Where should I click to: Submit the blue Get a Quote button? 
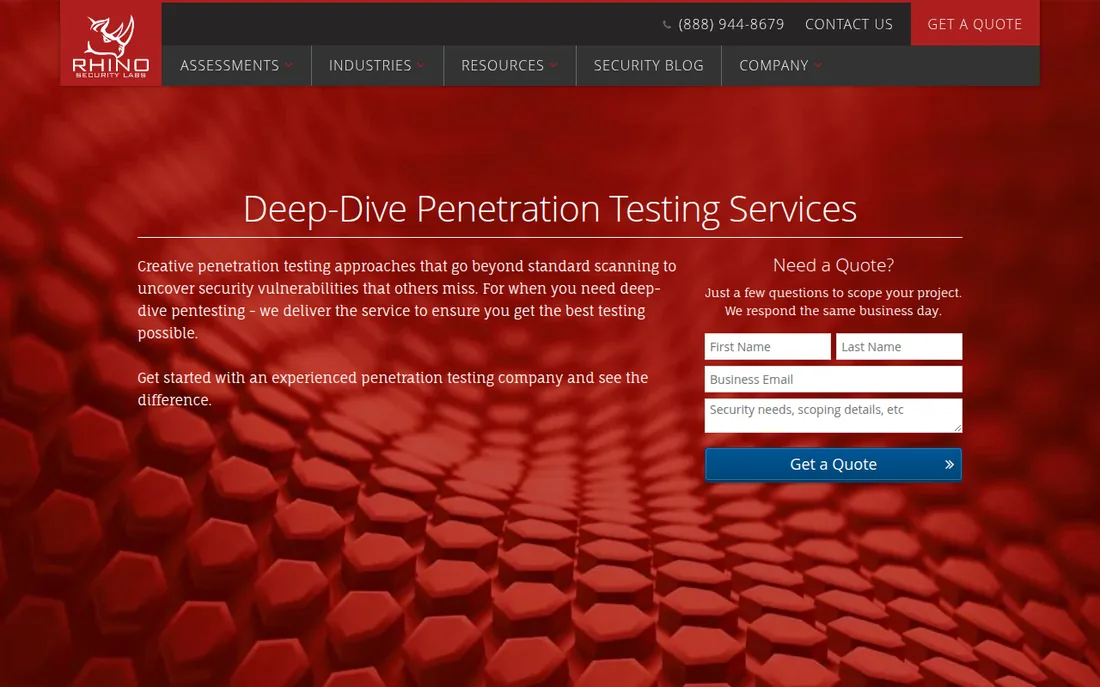pyautogui.click(x=833, y=465)
